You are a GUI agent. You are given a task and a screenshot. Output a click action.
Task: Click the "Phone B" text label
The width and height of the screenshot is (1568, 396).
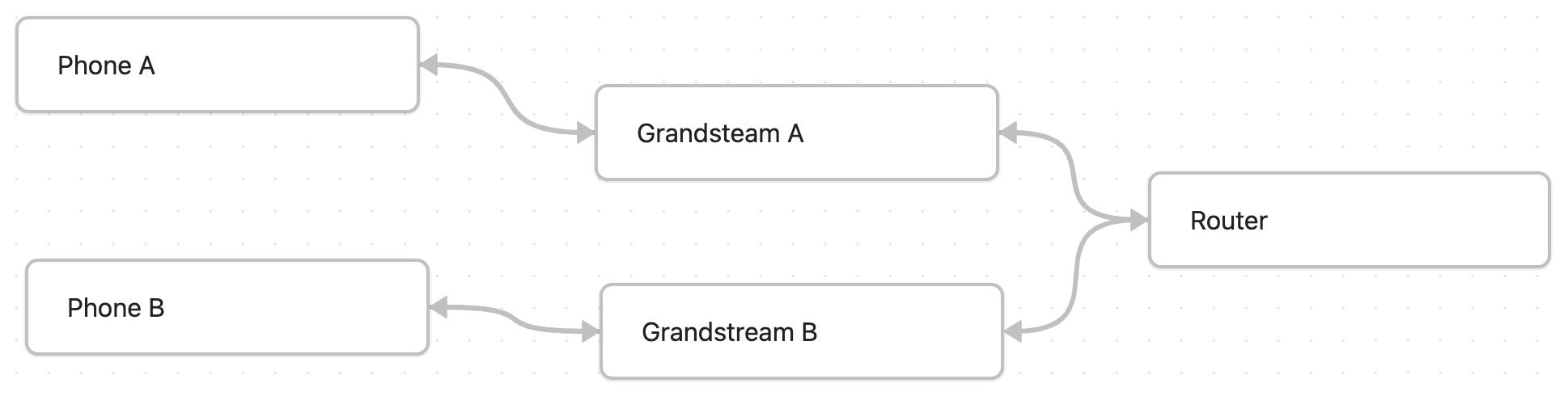[116, 308]
